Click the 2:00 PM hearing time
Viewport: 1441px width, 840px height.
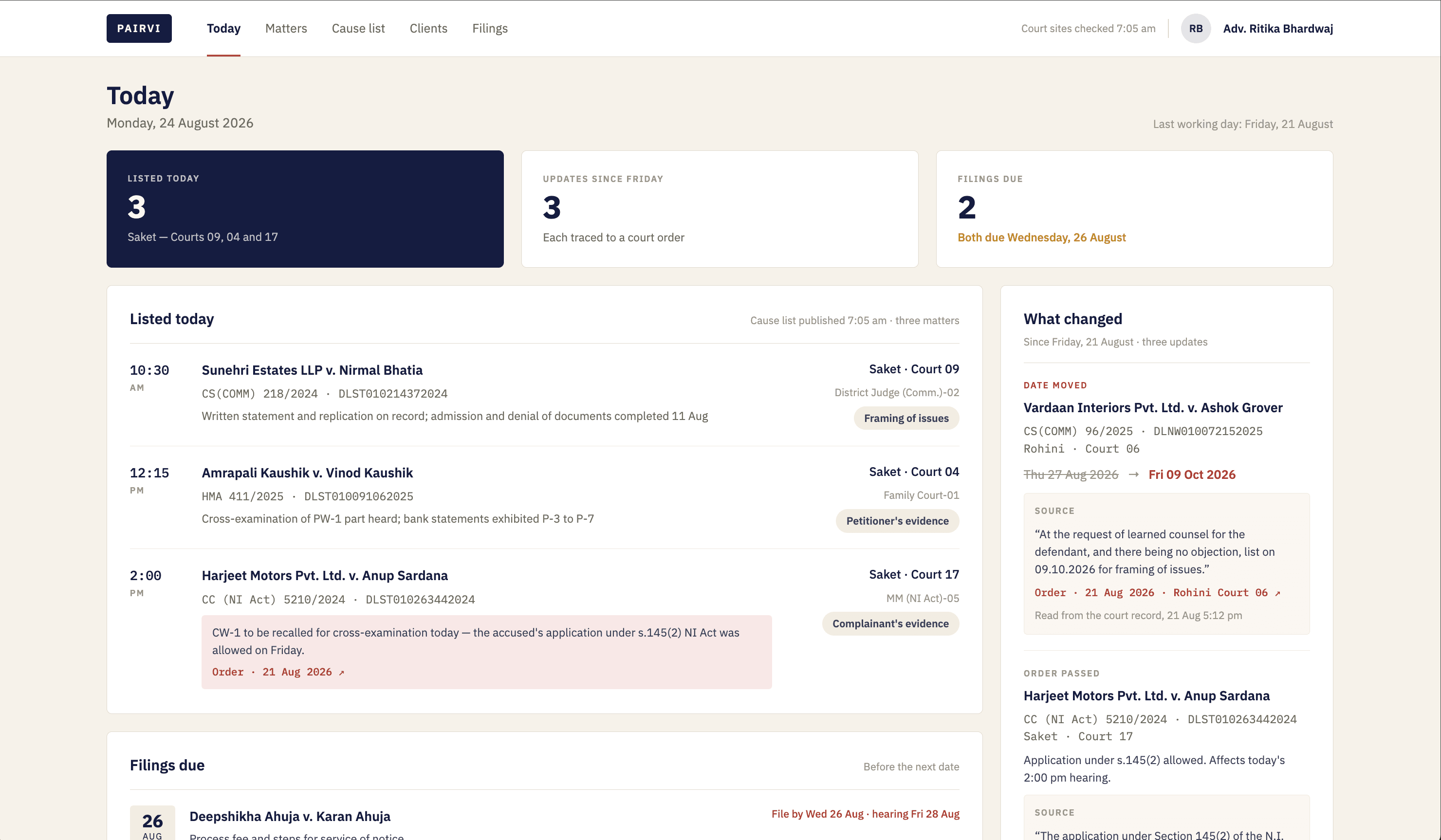pos(145,583)
